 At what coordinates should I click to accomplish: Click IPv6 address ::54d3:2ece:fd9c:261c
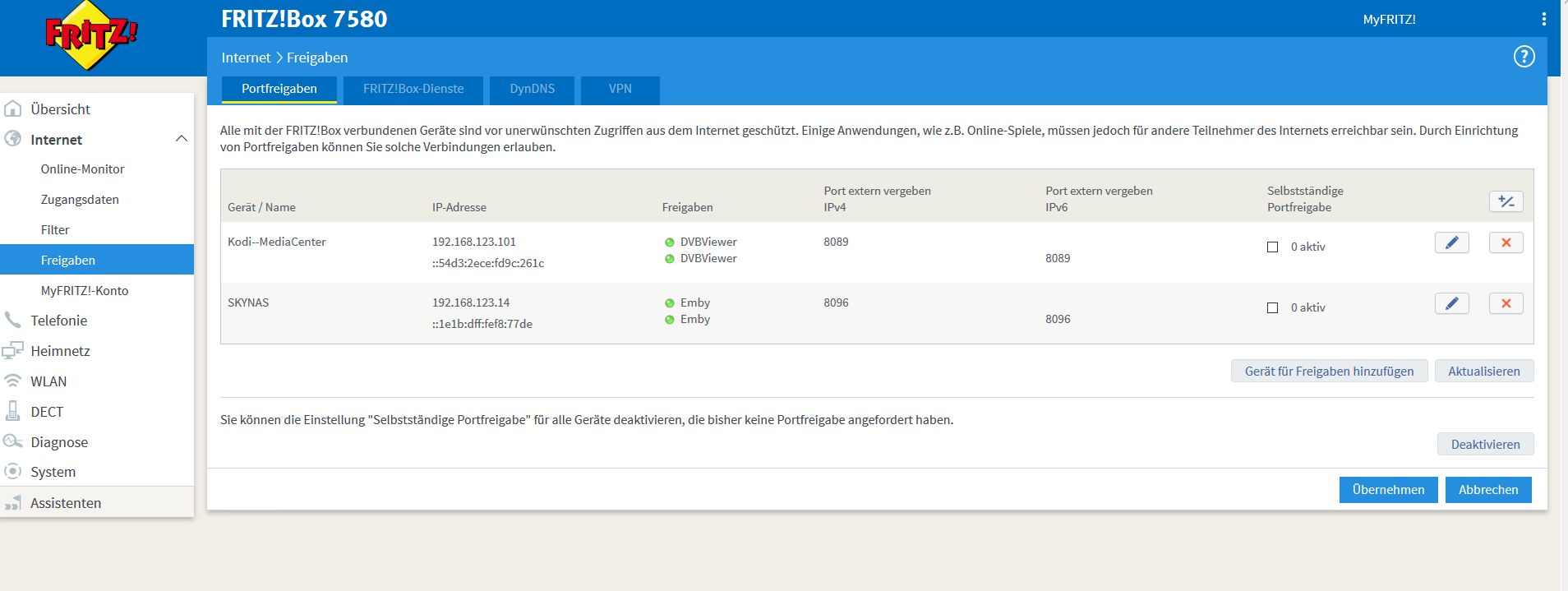(488, 263)
